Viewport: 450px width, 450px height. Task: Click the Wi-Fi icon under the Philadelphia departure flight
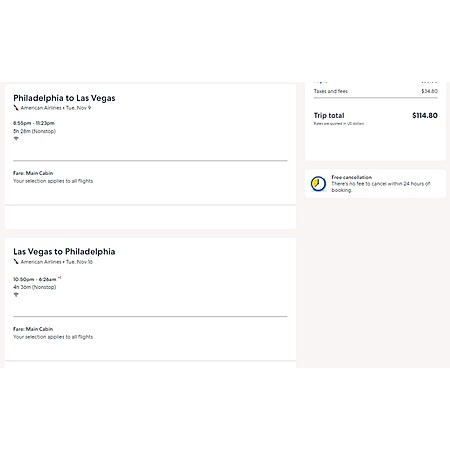(x=16, y=139)
